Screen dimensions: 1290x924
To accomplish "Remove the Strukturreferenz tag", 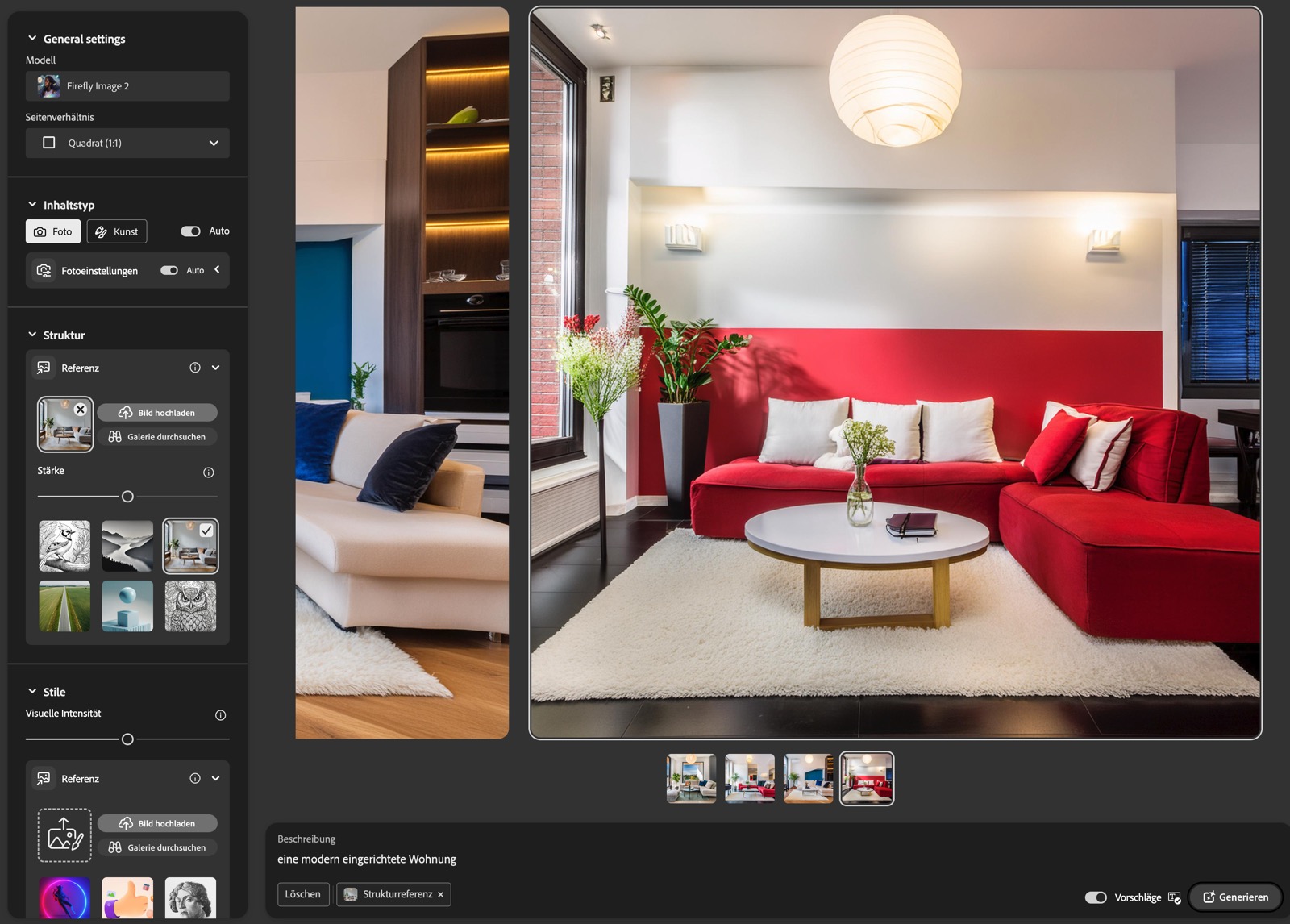I will pyautogui.click(x=441, y=895).
